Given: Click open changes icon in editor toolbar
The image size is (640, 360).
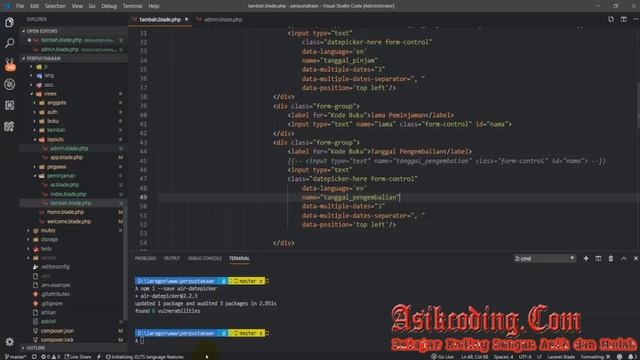Looking at the screenshot, I should pos(611,19).
